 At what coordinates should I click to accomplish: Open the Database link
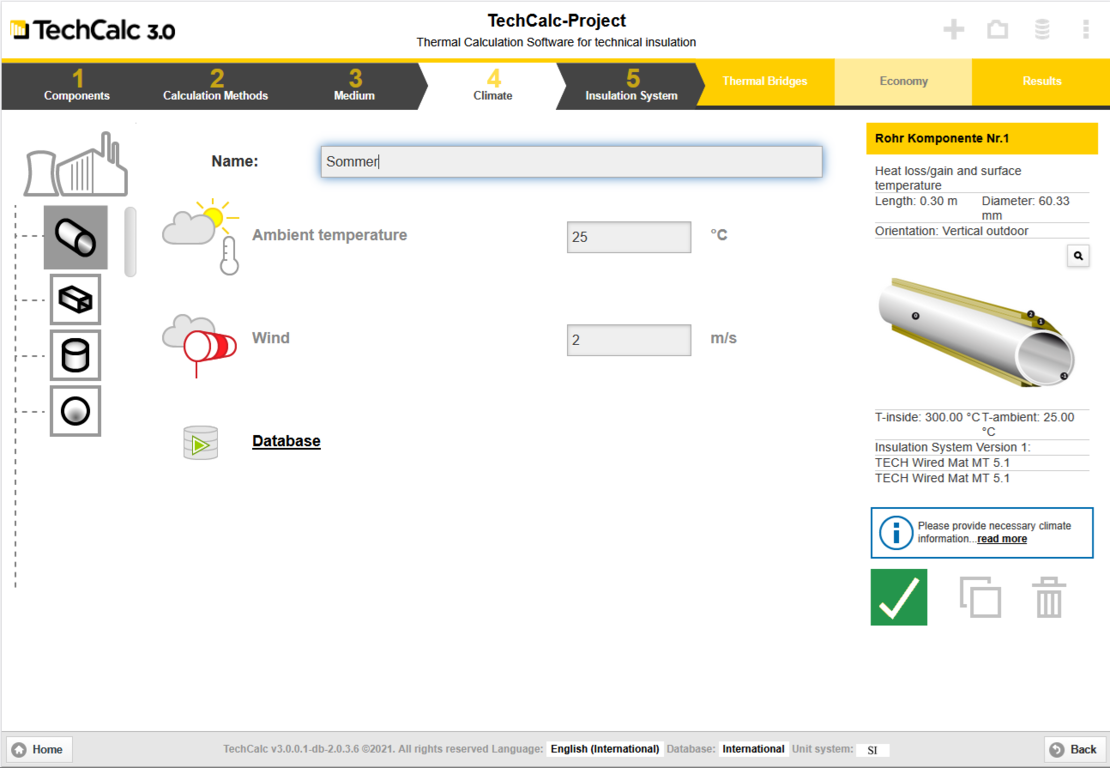tap(286, 441)
